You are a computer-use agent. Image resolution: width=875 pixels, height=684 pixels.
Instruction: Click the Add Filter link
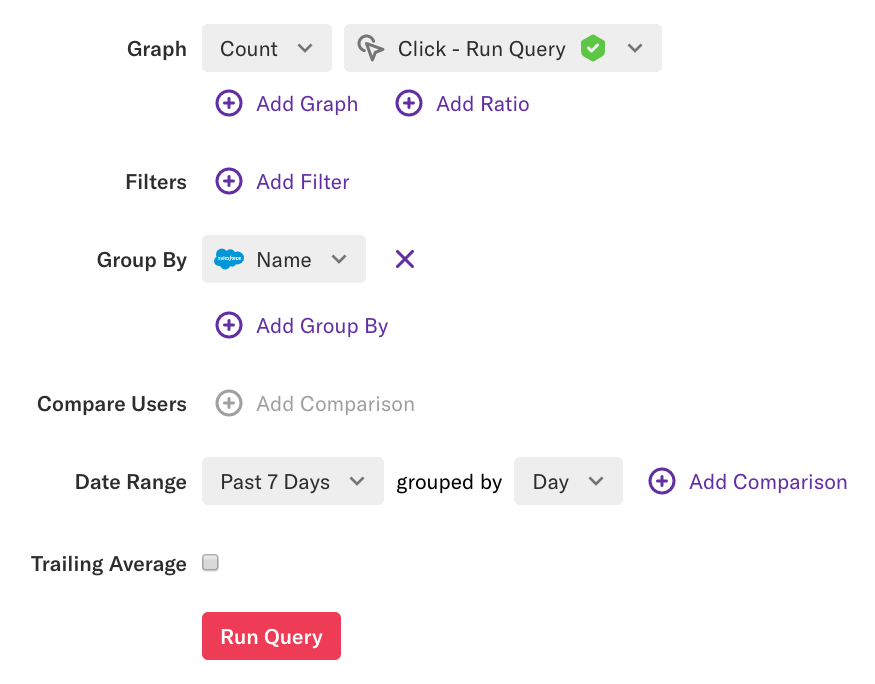point(302,182)
